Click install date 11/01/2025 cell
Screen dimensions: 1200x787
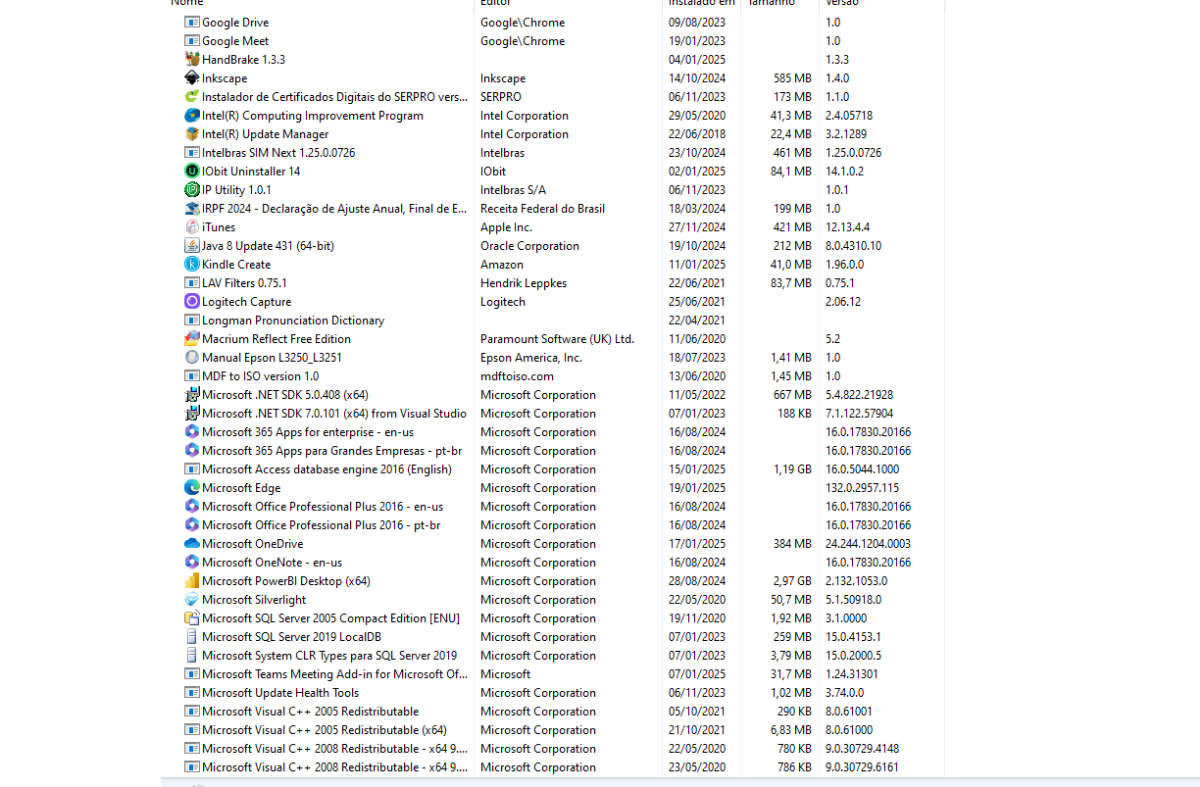697,264
